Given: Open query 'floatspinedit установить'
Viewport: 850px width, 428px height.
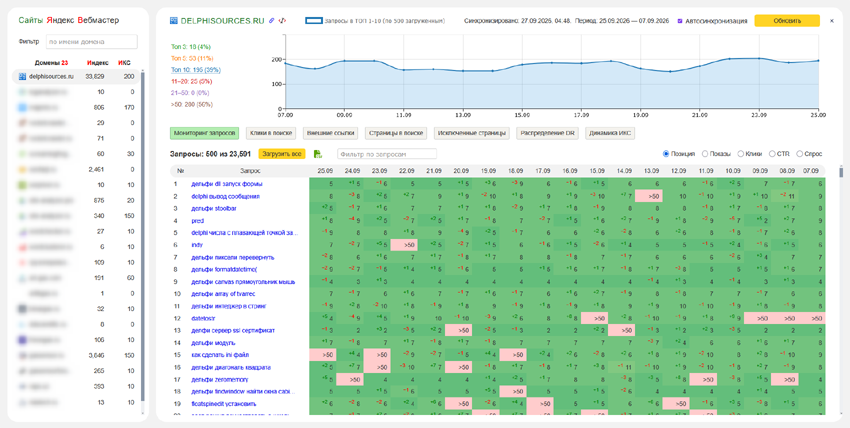Looking at the screenshot, I should pos(223,404).
